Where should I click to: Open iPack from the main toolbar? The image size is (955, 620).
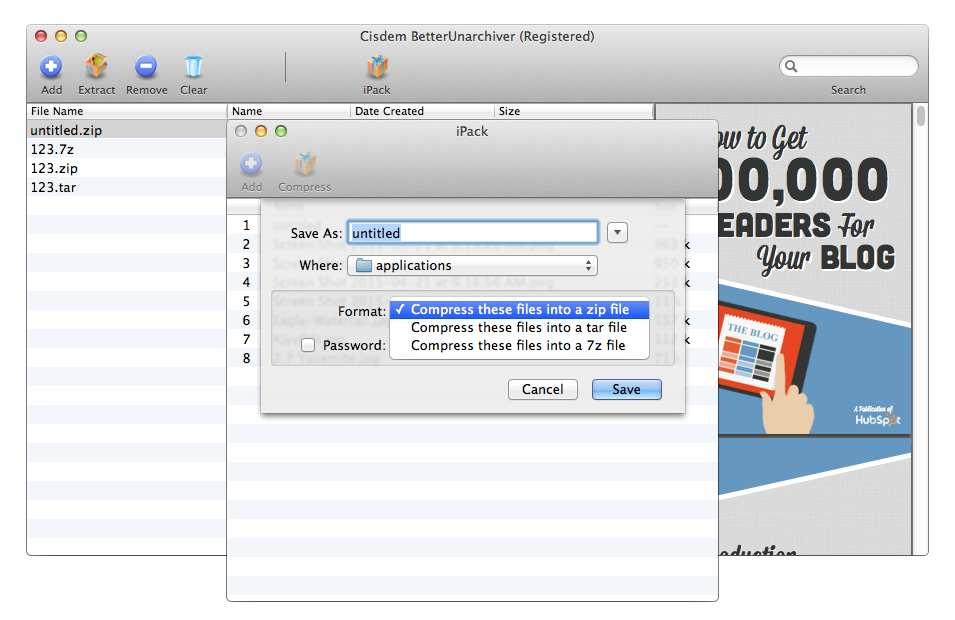[x=377, y=66]
